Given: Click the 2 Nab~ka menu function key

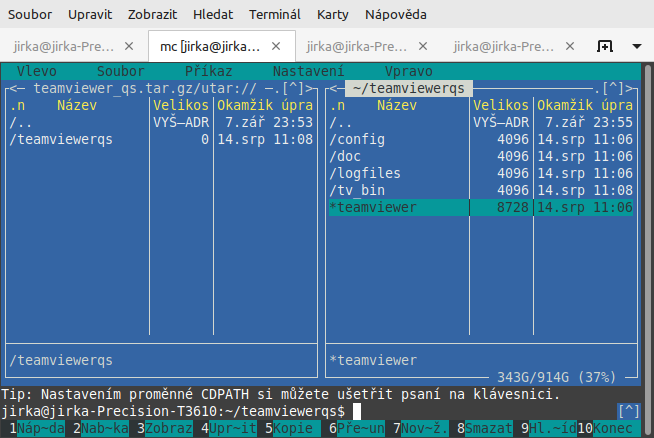Looking at the screenshot, I should point(101,428).
